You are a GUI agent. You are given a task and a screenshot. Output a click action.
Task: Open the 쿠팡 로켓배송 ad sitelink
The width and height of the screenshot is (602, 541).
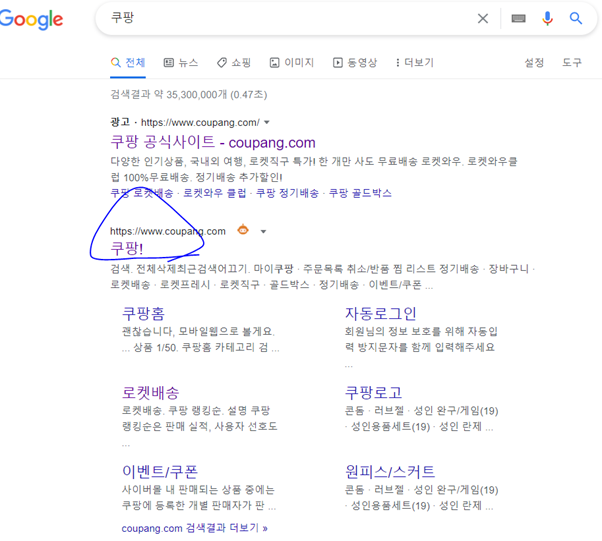pyautogui.click(x=142, y=193)
